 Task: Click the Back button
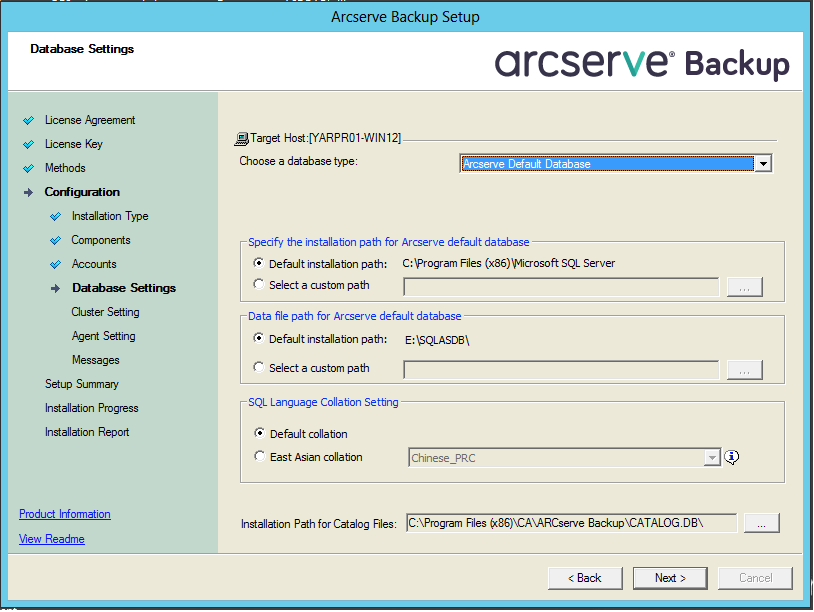click(x=584, y=578)
